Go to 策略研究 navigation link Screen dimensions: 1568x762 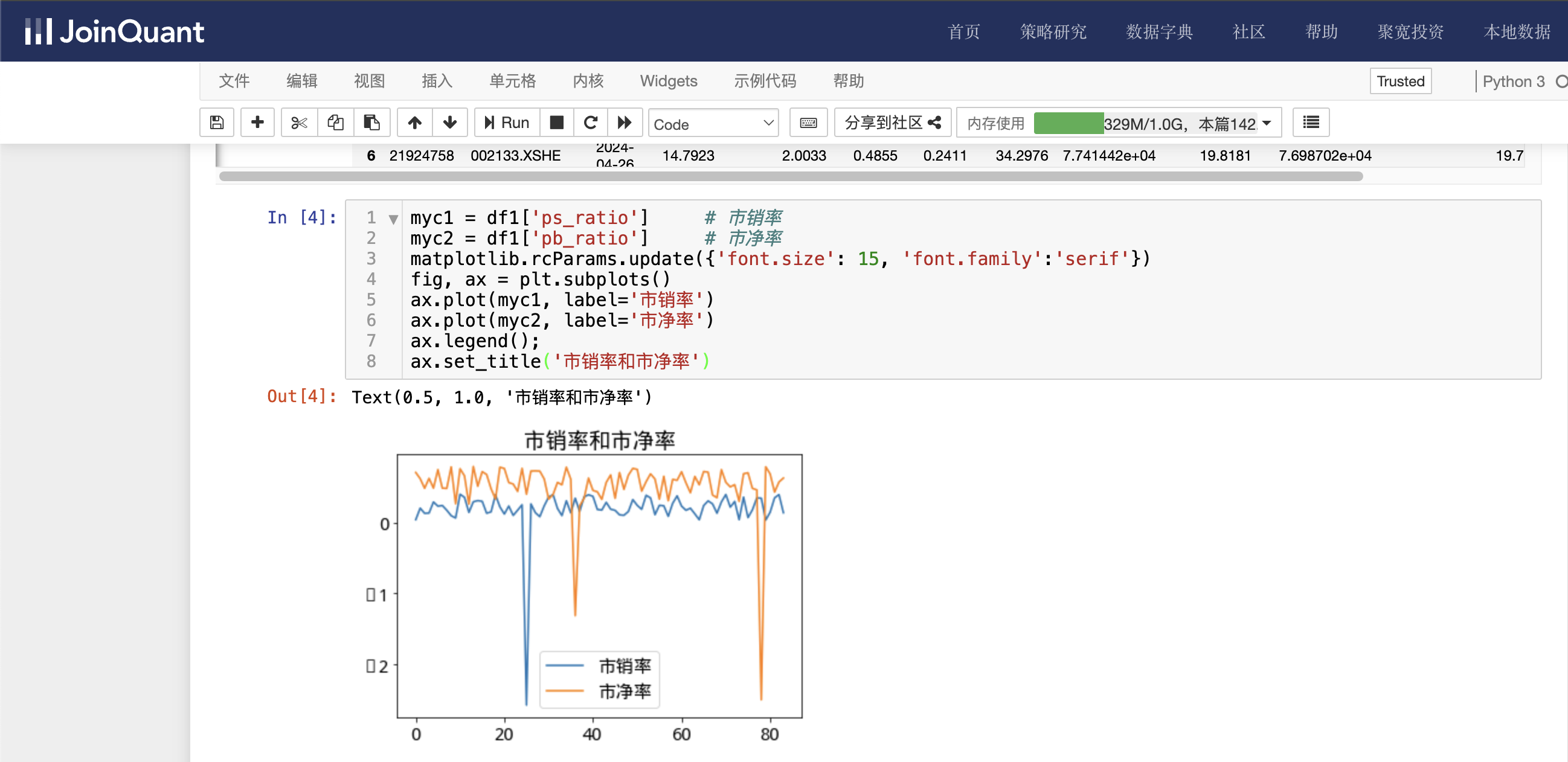point(1053,31)
